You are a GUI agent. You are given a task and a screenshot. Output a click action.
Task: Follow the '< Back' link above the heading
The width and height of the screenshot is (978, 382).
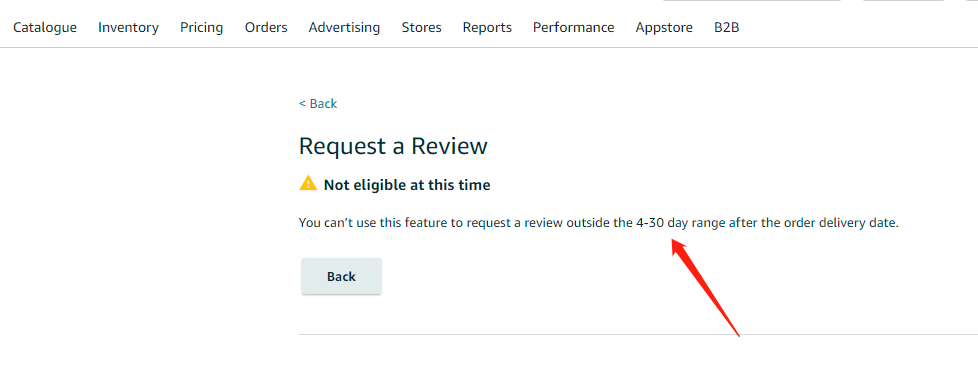click(318, 104)
